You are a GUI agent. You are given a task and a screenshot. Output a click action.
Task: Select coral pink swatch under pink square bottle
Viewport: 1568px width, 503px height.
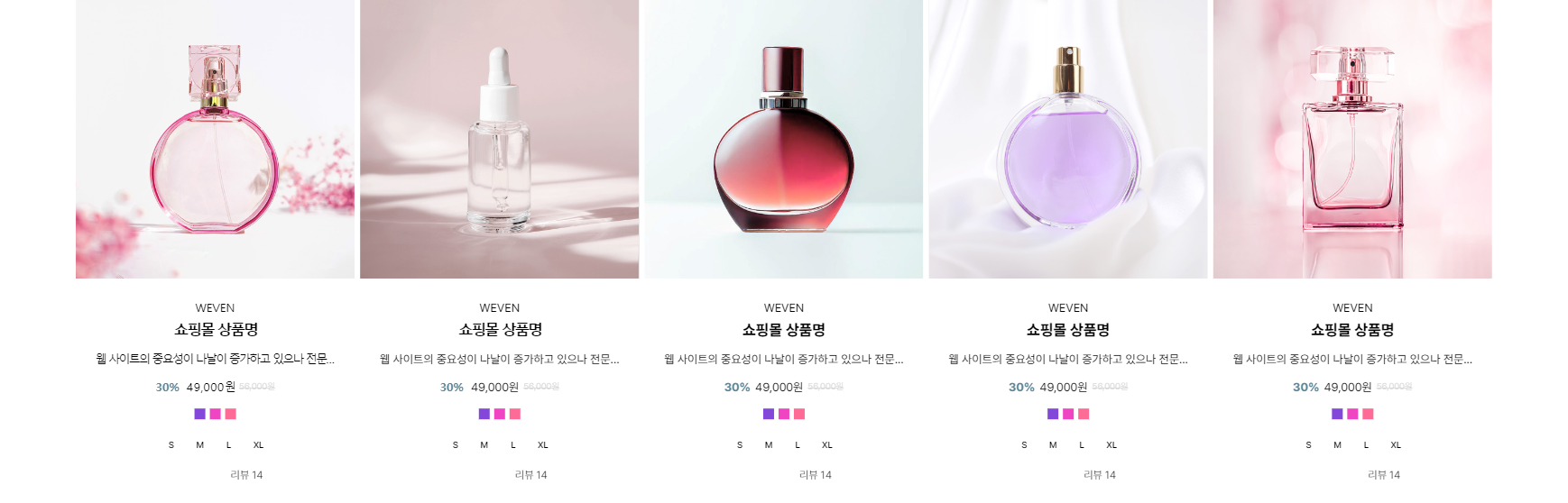pyautogui.click(x=1368, y=414)
